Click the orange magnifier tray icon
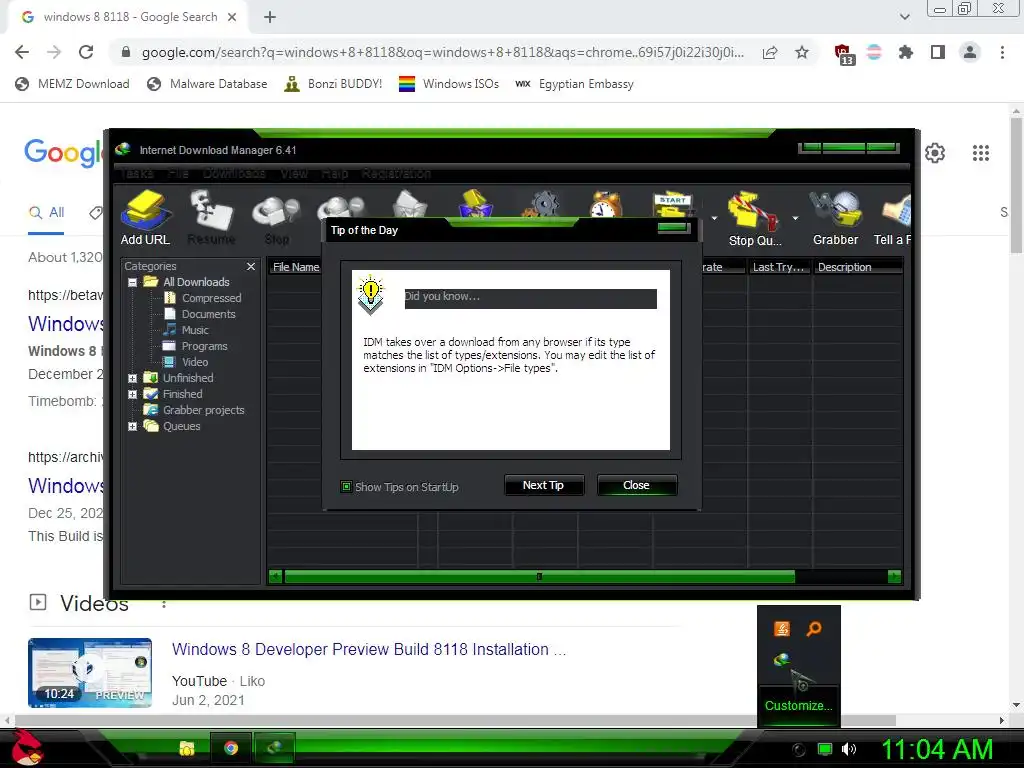Viewport: 1024px width, 768px height. tap(814, 628)
